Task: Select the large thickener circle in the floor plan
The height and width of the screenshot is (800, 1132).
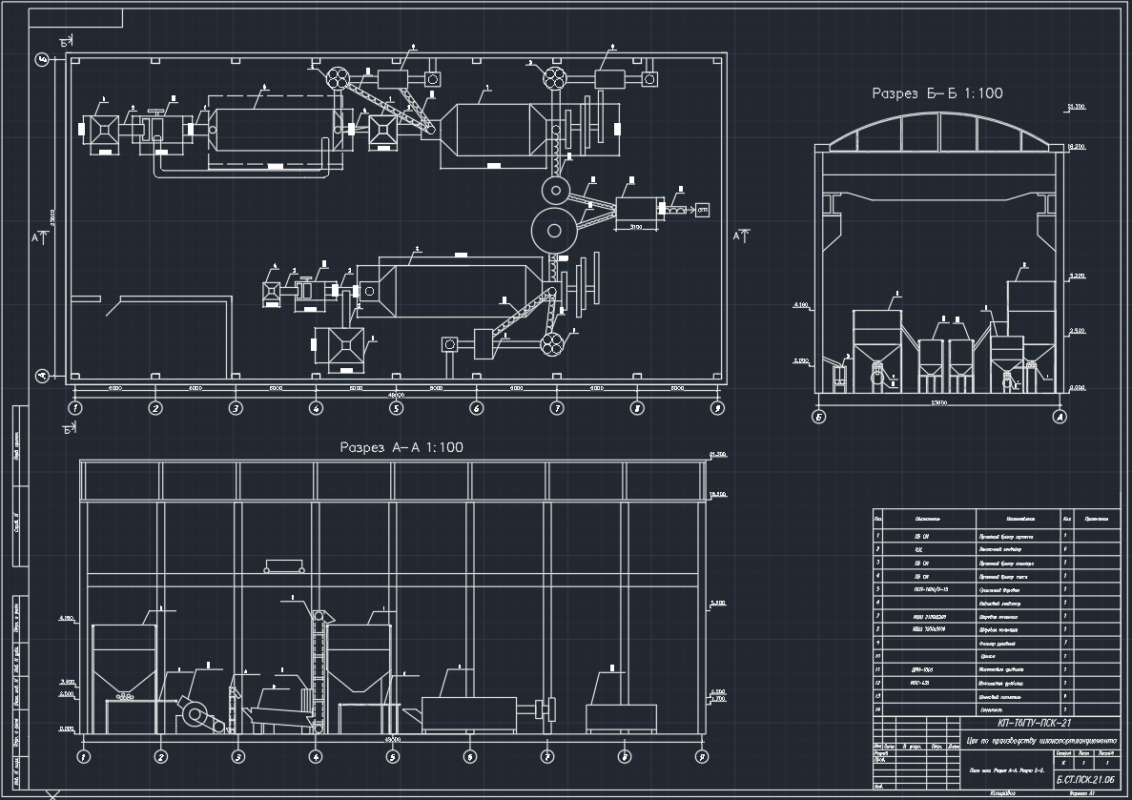Action: click(554, 231)
